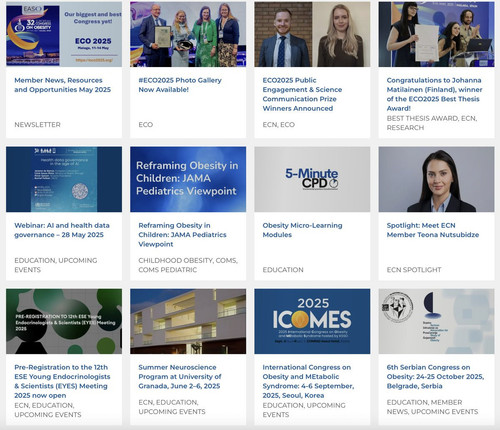Open the 2025 ICOMES banner thumbnail

[x=312, y=321]
